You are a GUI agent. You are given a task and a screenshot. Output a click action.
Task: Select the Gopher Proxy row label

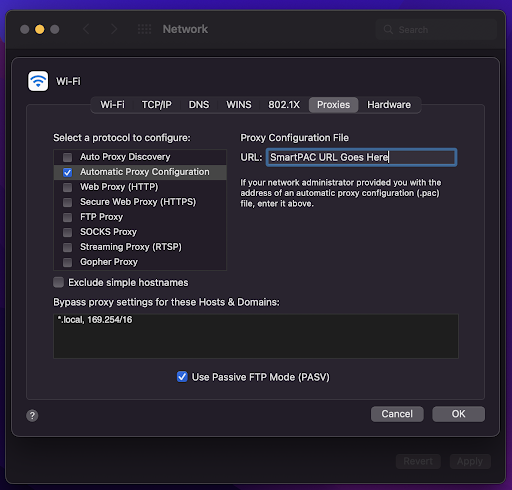click(109, 262)
